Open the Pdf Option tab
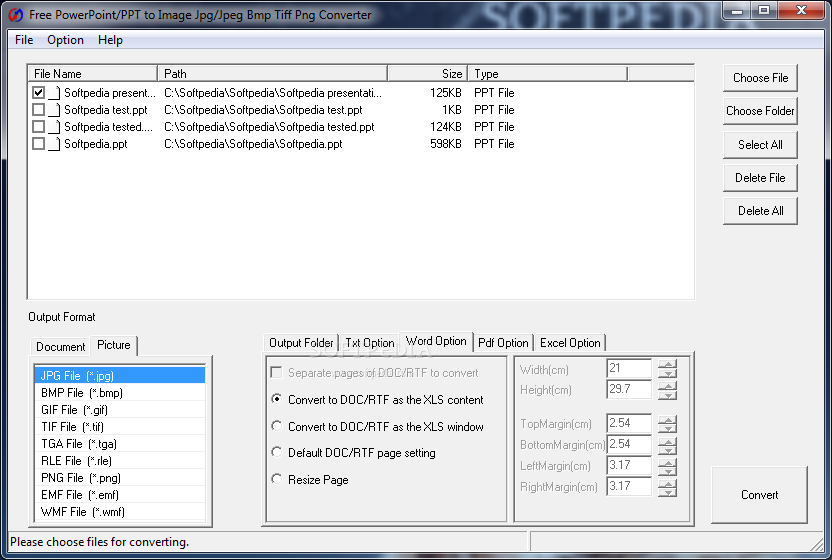The height and width of the screenshot is (560, 832). pos(503,343)
